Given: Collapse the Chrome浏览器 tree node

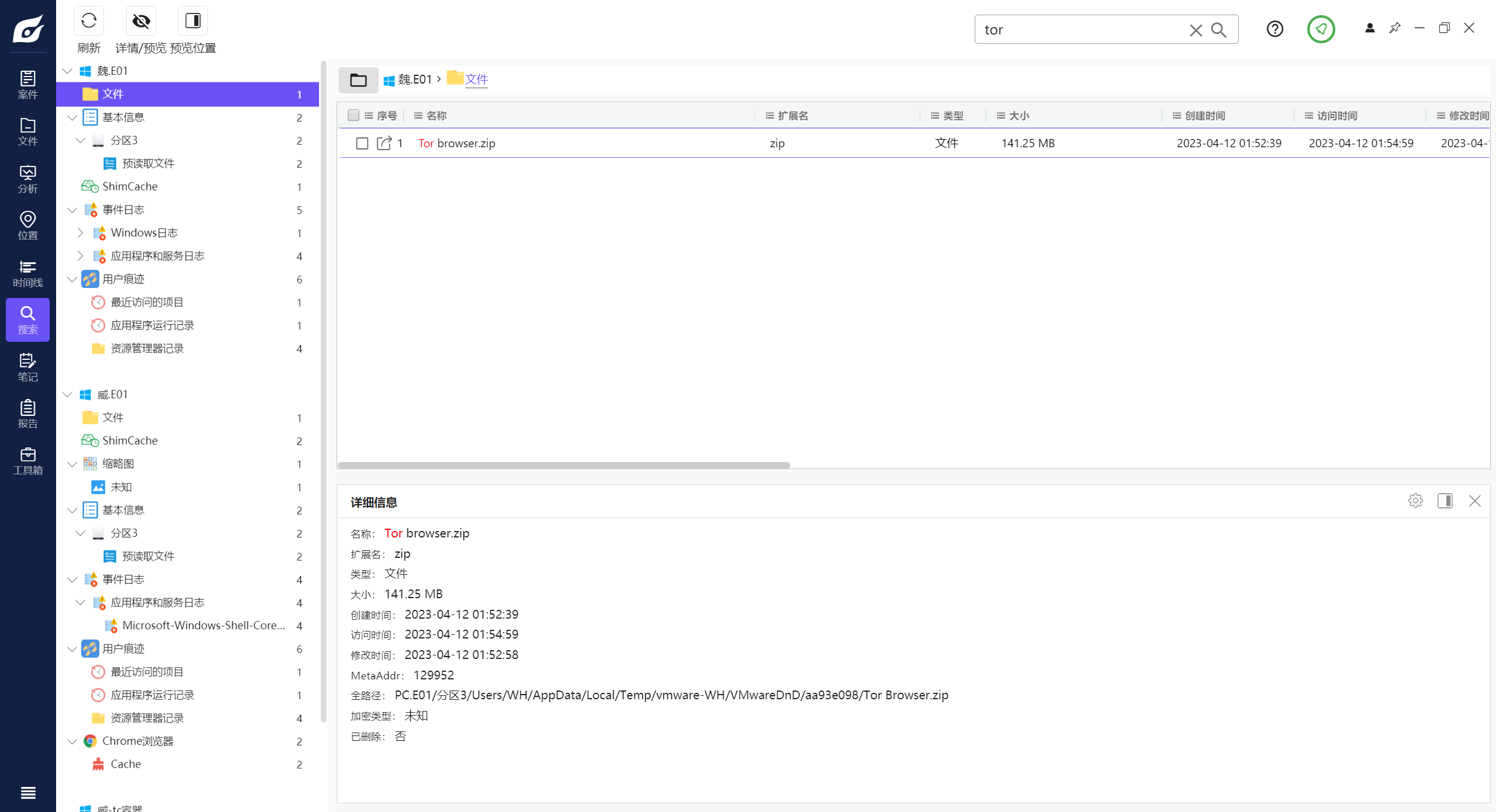Looking at the screenshot, I should (72, 741).
